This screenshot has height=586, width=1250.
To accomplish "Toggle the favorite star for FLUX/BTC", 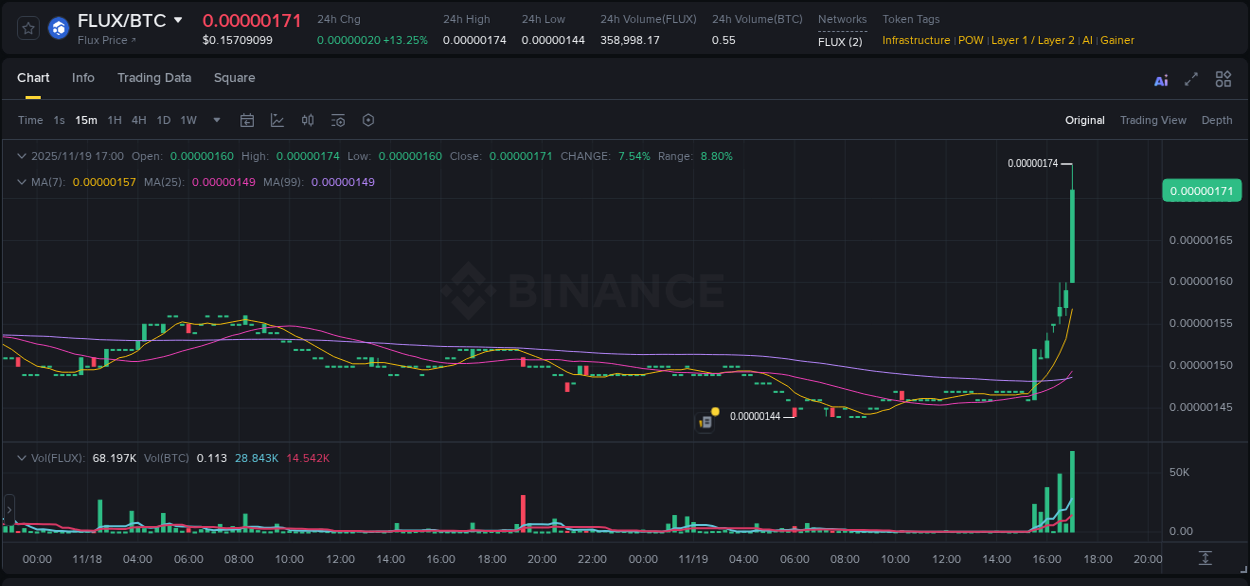I will [x=27, y=28].
